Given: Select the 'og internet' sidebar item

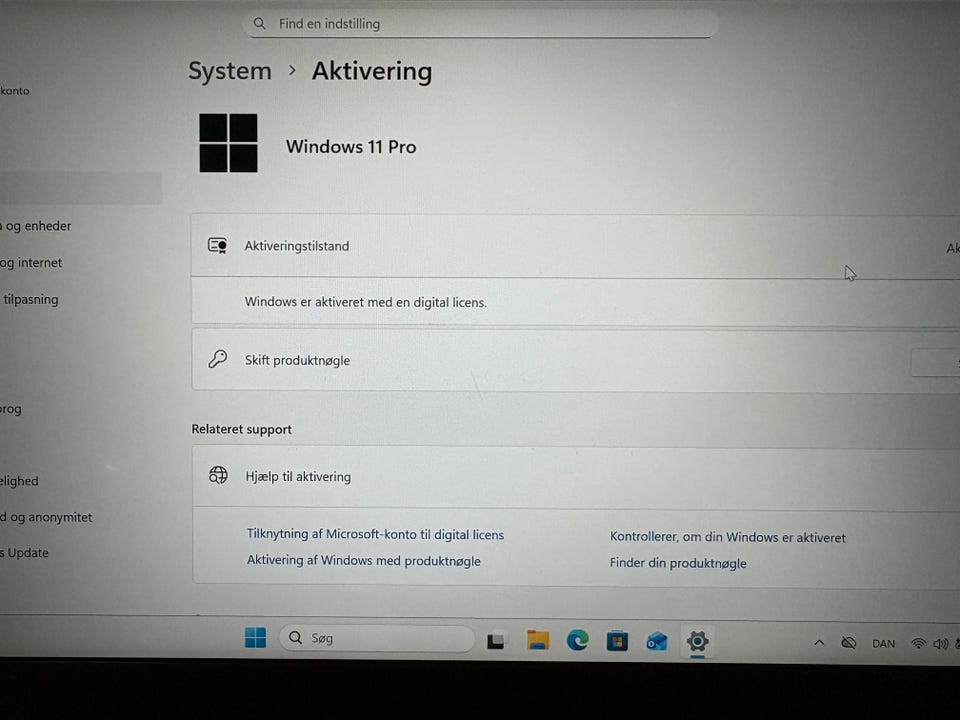Looking at the screenshot, I should tap(31, 263).
